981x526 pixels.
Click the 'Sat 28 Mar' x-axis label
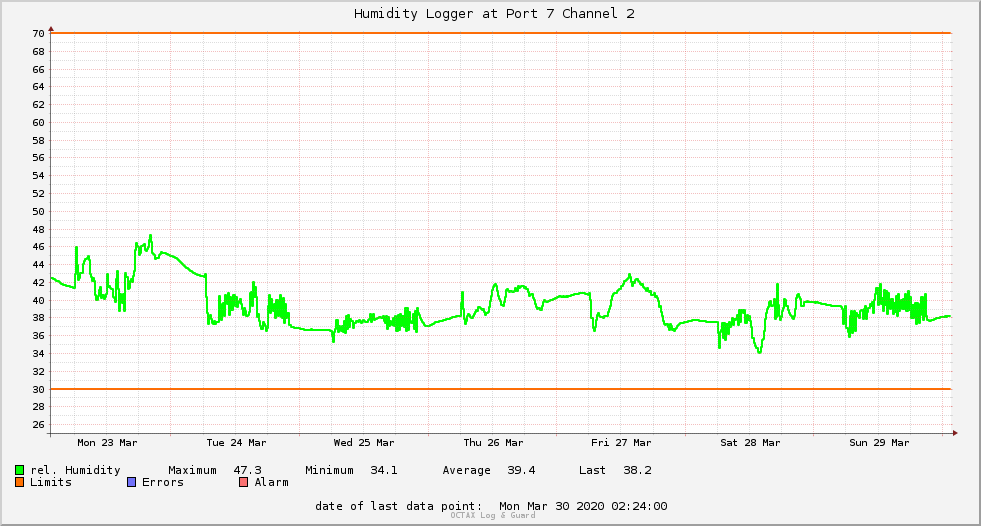(x=750, y=442)
